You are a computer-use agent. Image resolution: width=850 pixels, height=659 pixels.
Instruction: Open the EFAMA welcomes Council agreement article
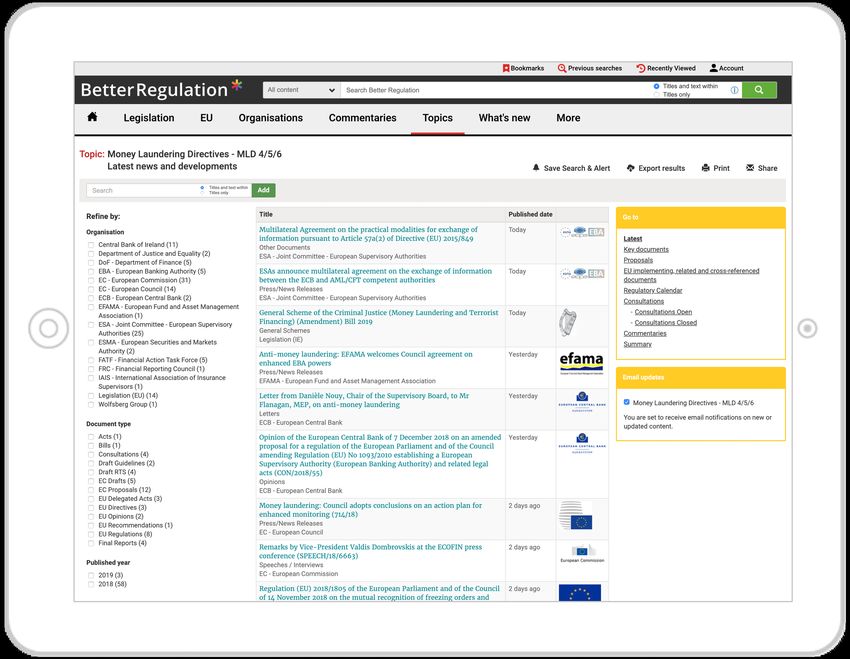click(366, 359)
